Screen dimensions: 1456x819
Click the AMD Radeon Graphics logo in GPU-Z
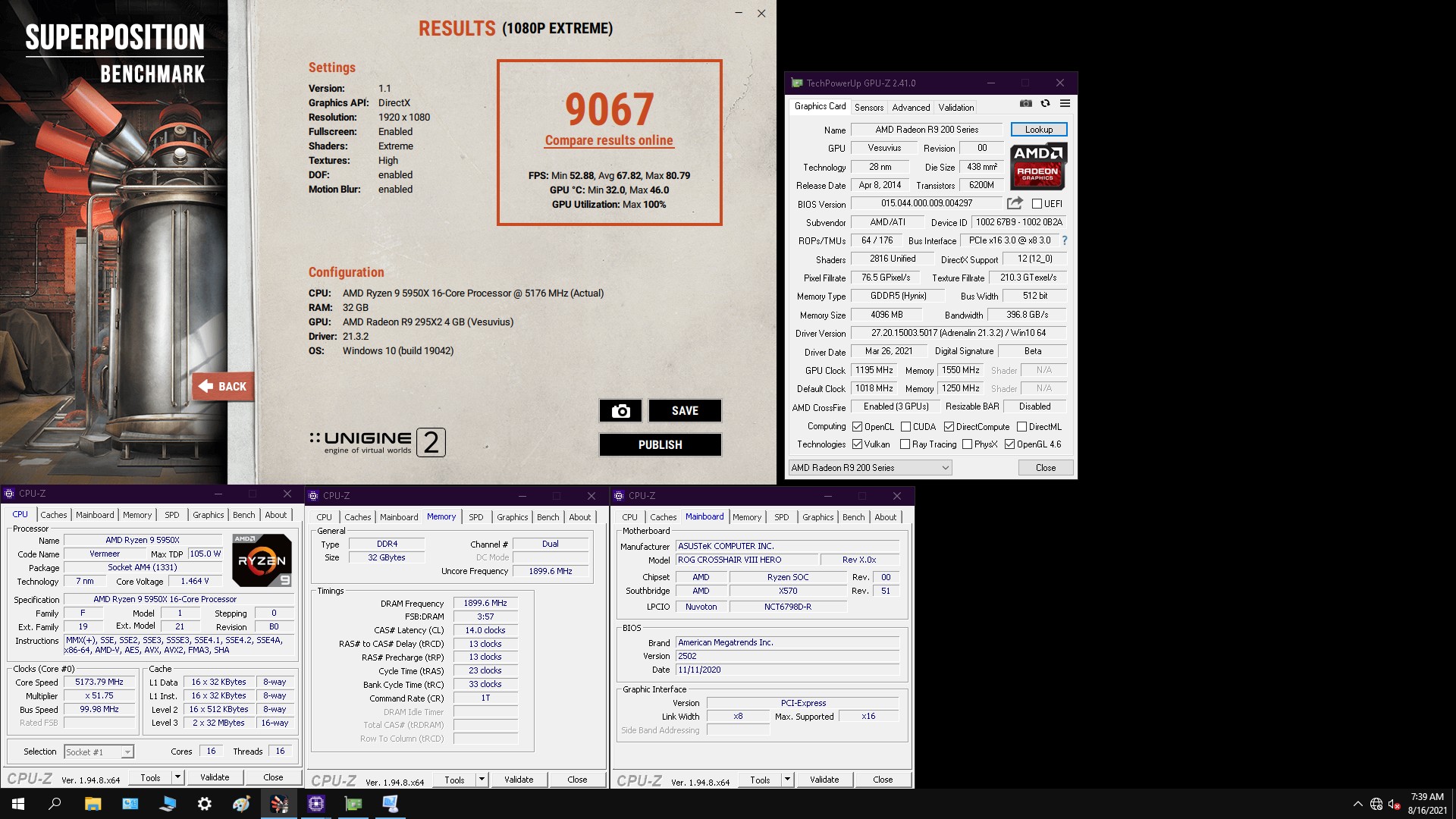[x=1038, y=166]
